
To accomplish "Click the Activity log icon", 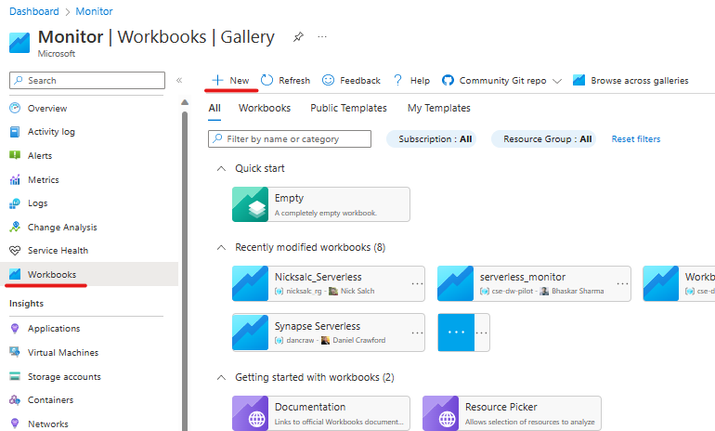I will click(x=15, y=132).
